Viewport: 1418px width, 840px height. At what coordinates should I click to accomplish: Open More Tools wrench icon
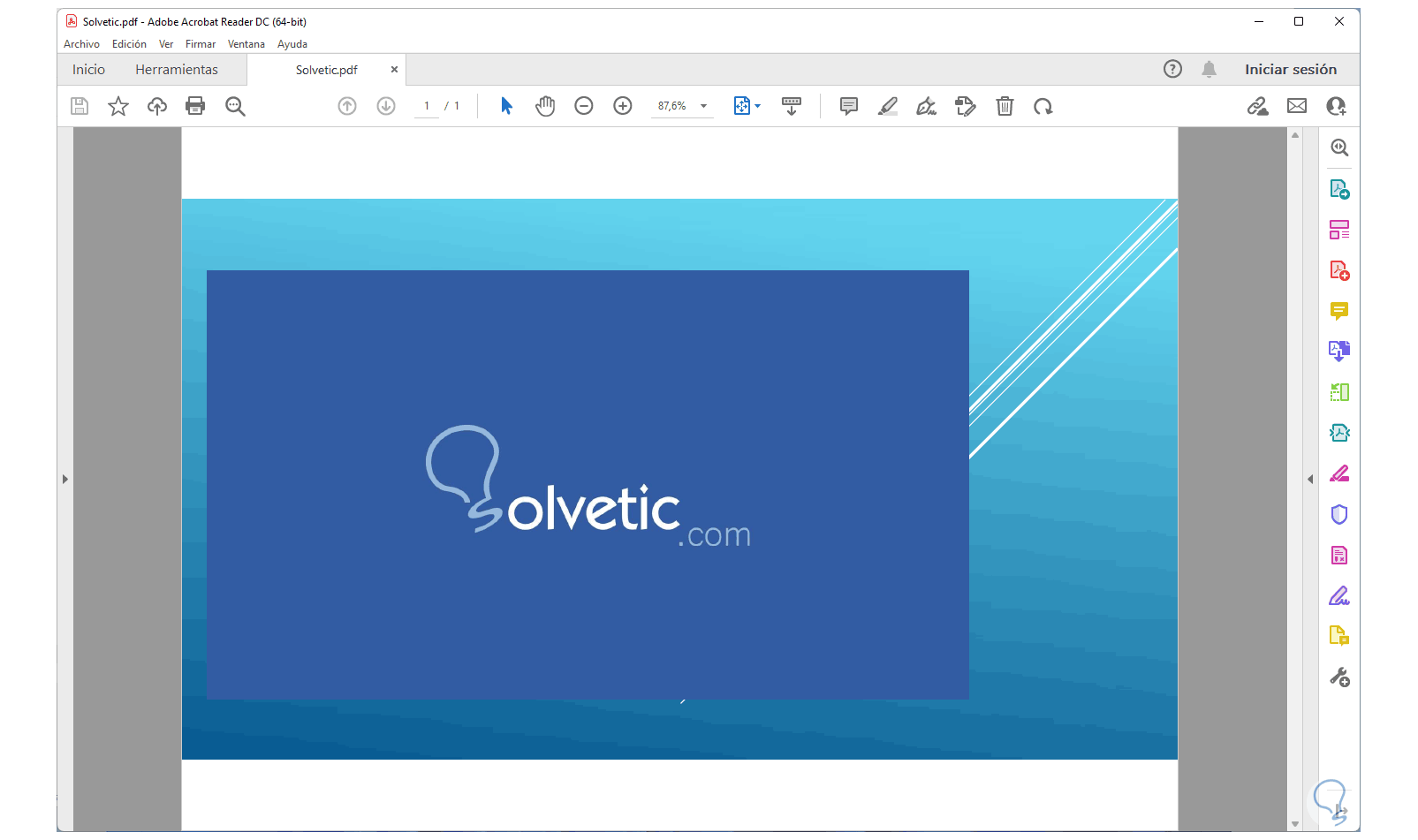(x=1339, y=677)
